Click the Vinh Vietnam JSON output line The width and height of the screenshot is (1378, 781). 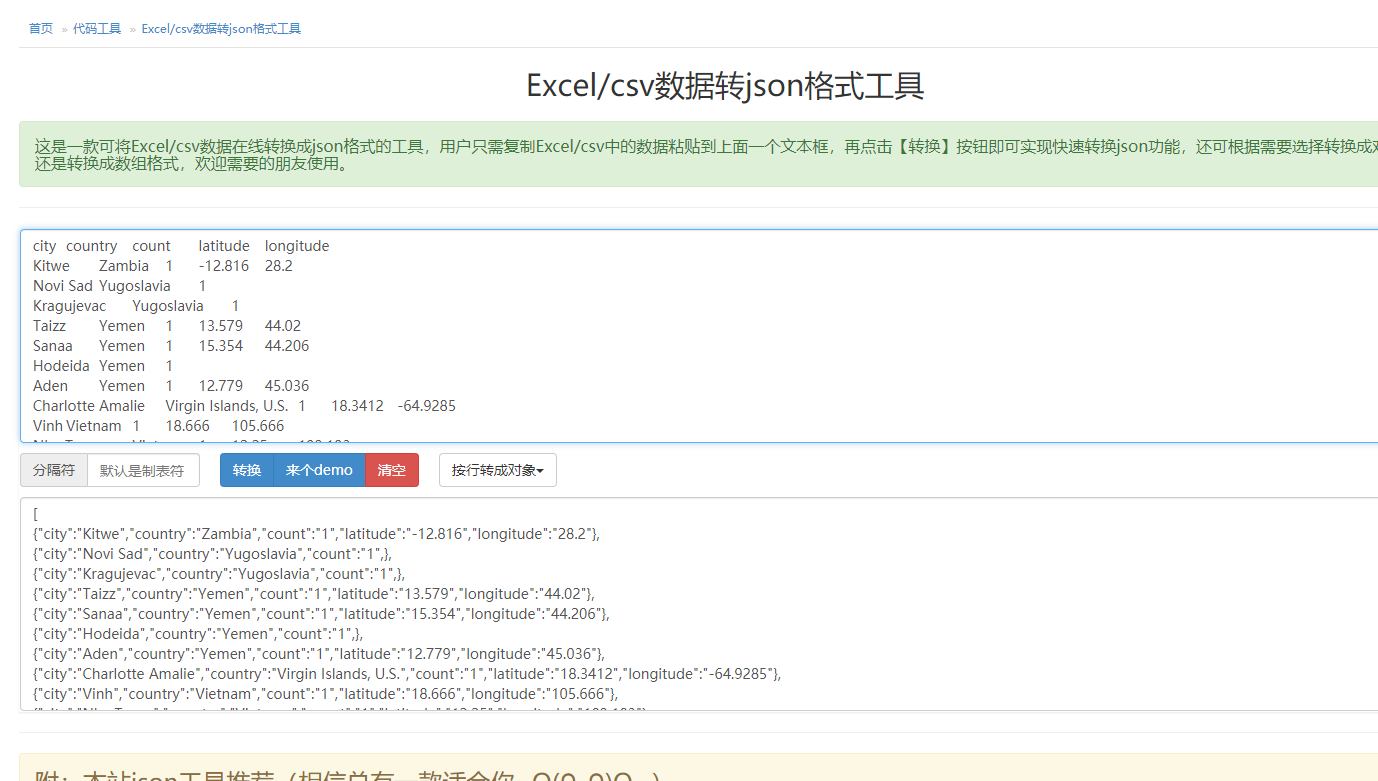tap(326, 694)
